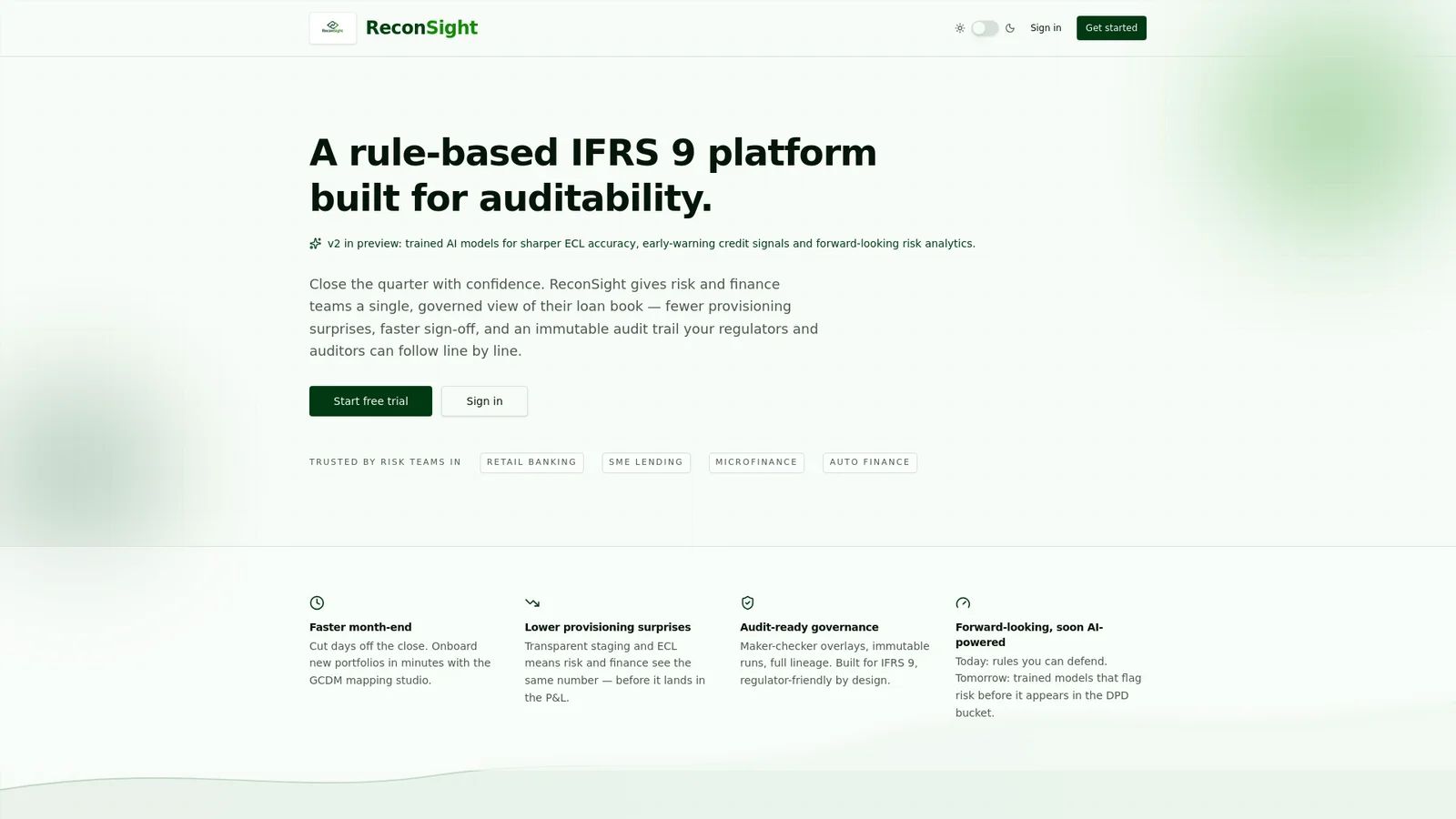Open Sign in from the header
This screenshot has height=819, width=1456.
click(1046, 28)
